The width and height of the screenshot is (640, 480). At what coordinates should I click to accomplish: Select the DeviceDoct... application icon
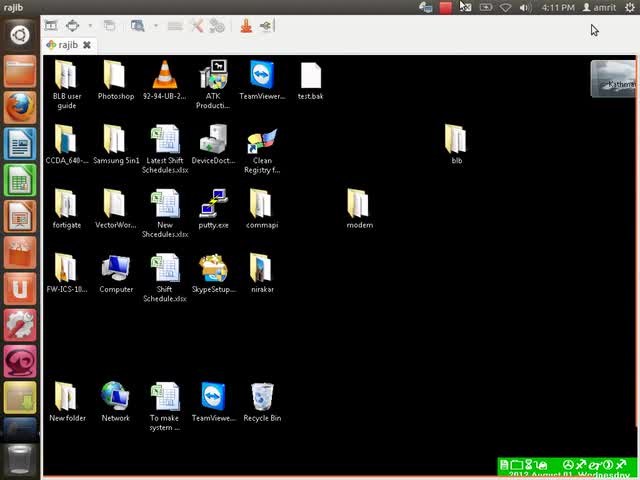click(213, 144)
